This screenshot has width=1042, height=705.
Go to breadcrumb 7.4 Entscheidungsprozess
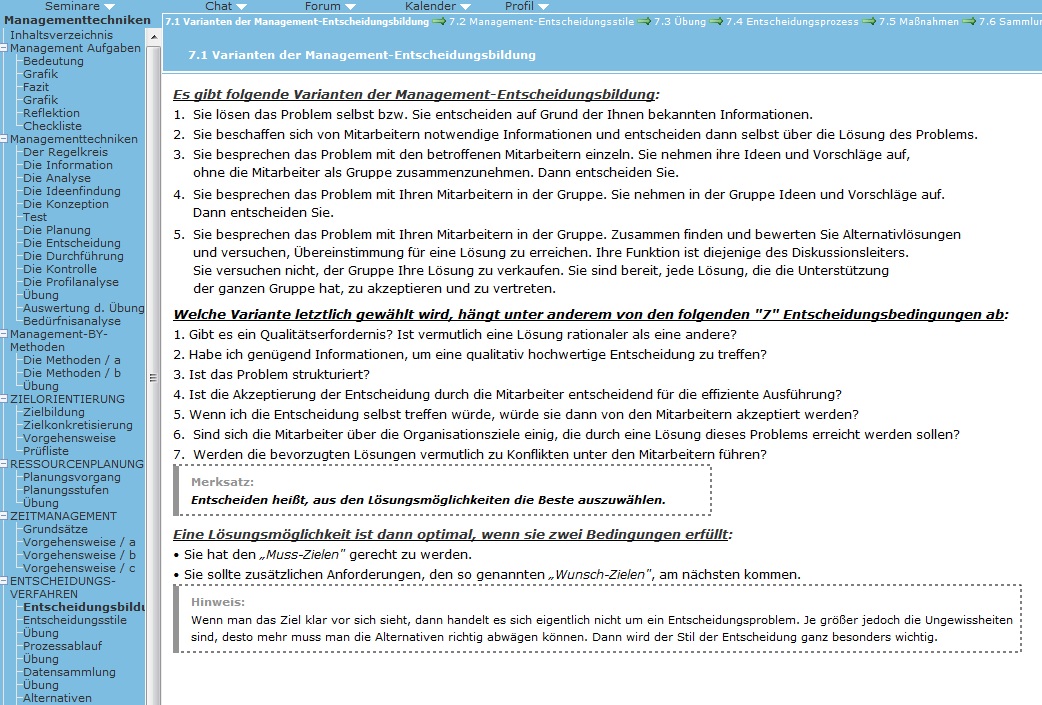click(x=791, y=21)
